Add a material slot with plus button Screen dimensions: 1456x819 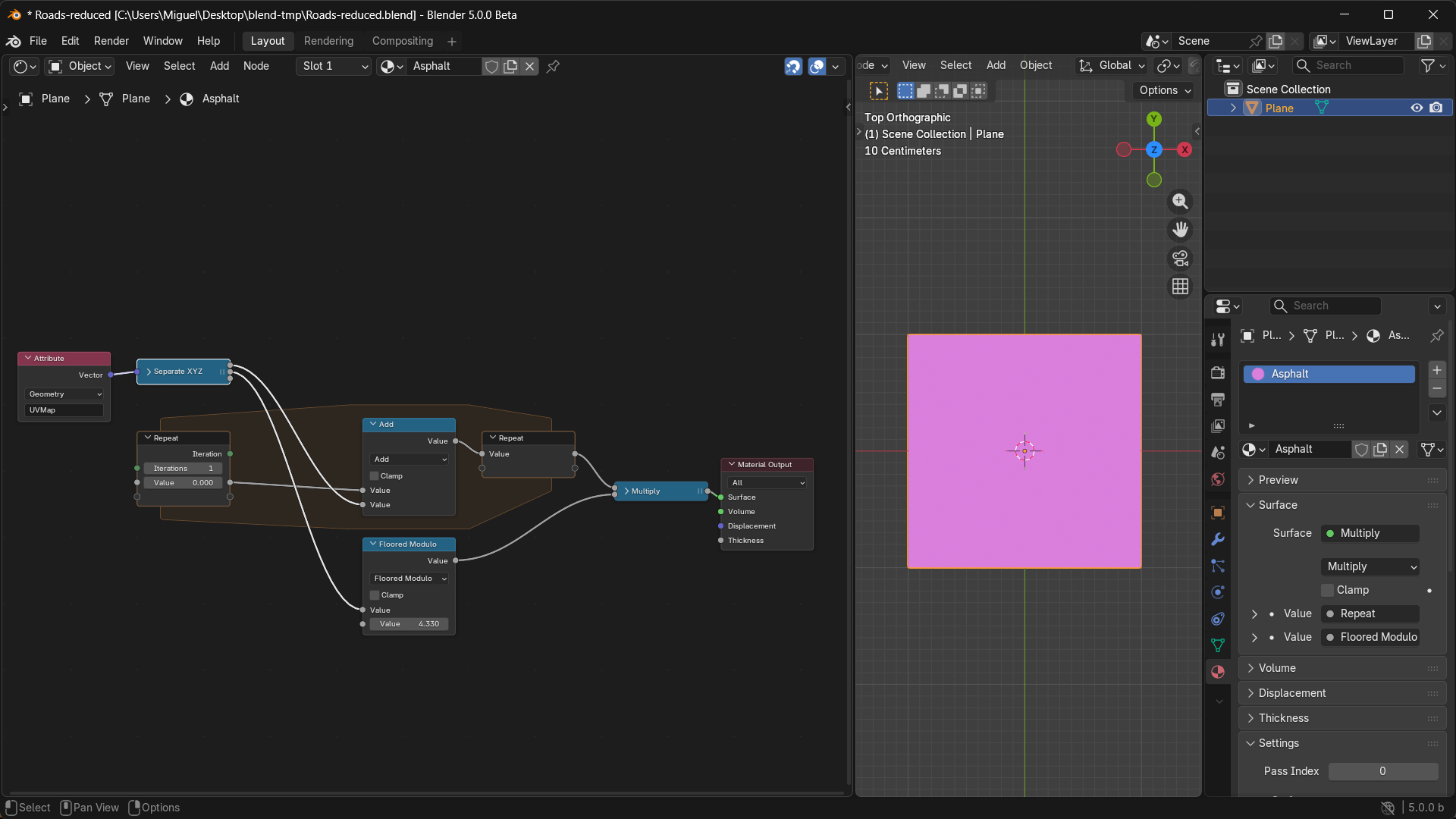click(x=1436, y=370)
